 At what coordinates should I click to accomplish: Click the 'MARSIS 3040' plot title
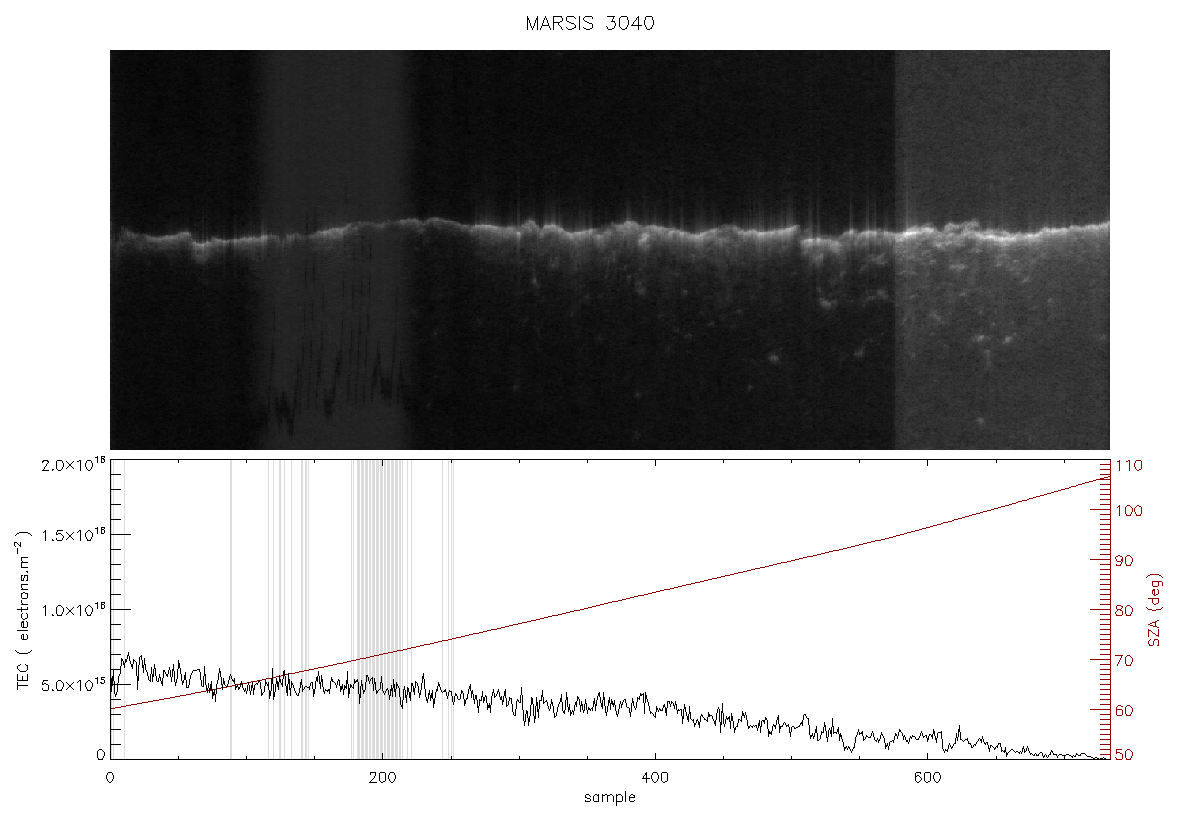pyautogui.click(x=590, y=23)
